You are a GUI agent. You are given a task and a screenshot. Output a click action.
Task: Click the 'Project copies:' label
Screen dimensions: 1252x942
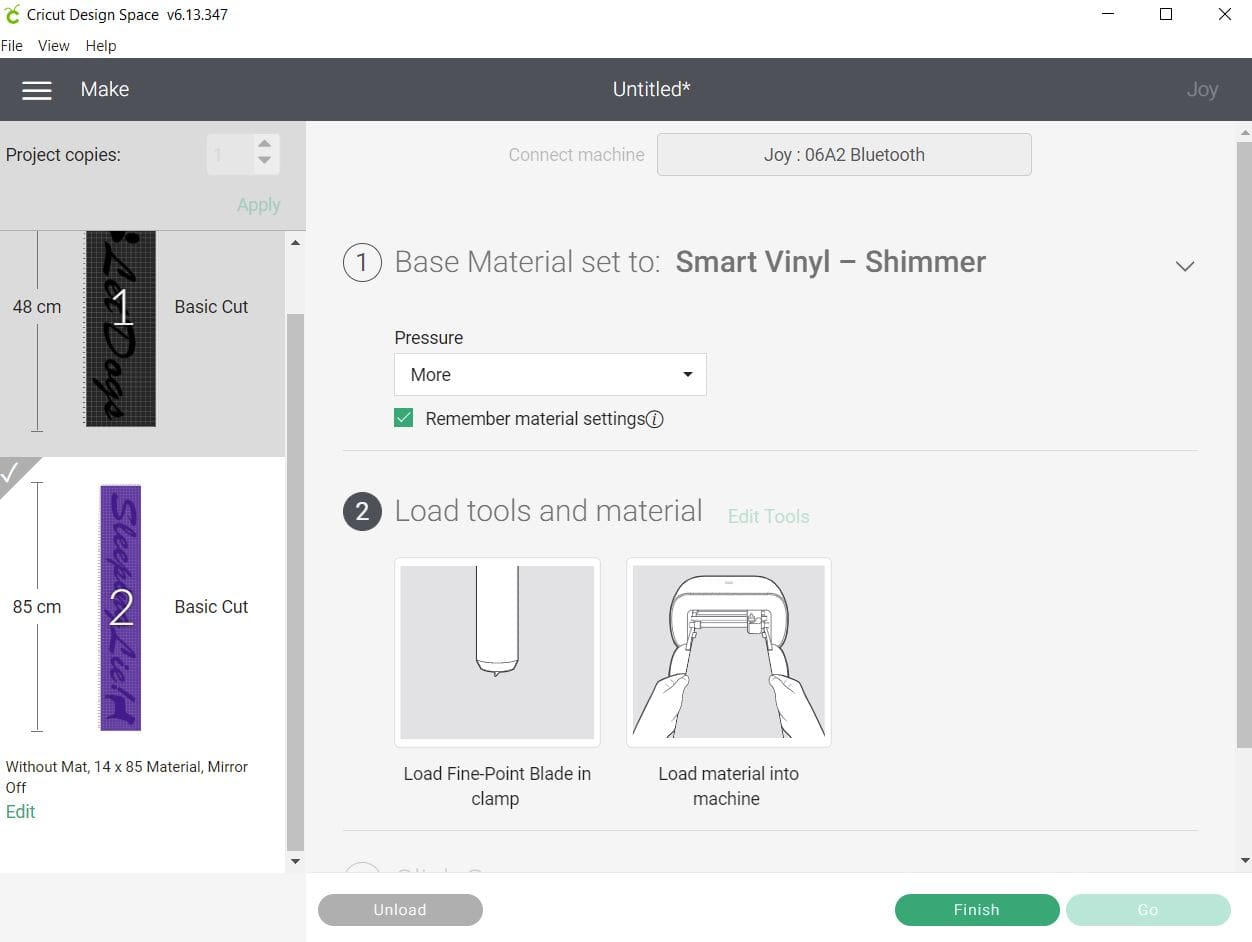point(63,155)
